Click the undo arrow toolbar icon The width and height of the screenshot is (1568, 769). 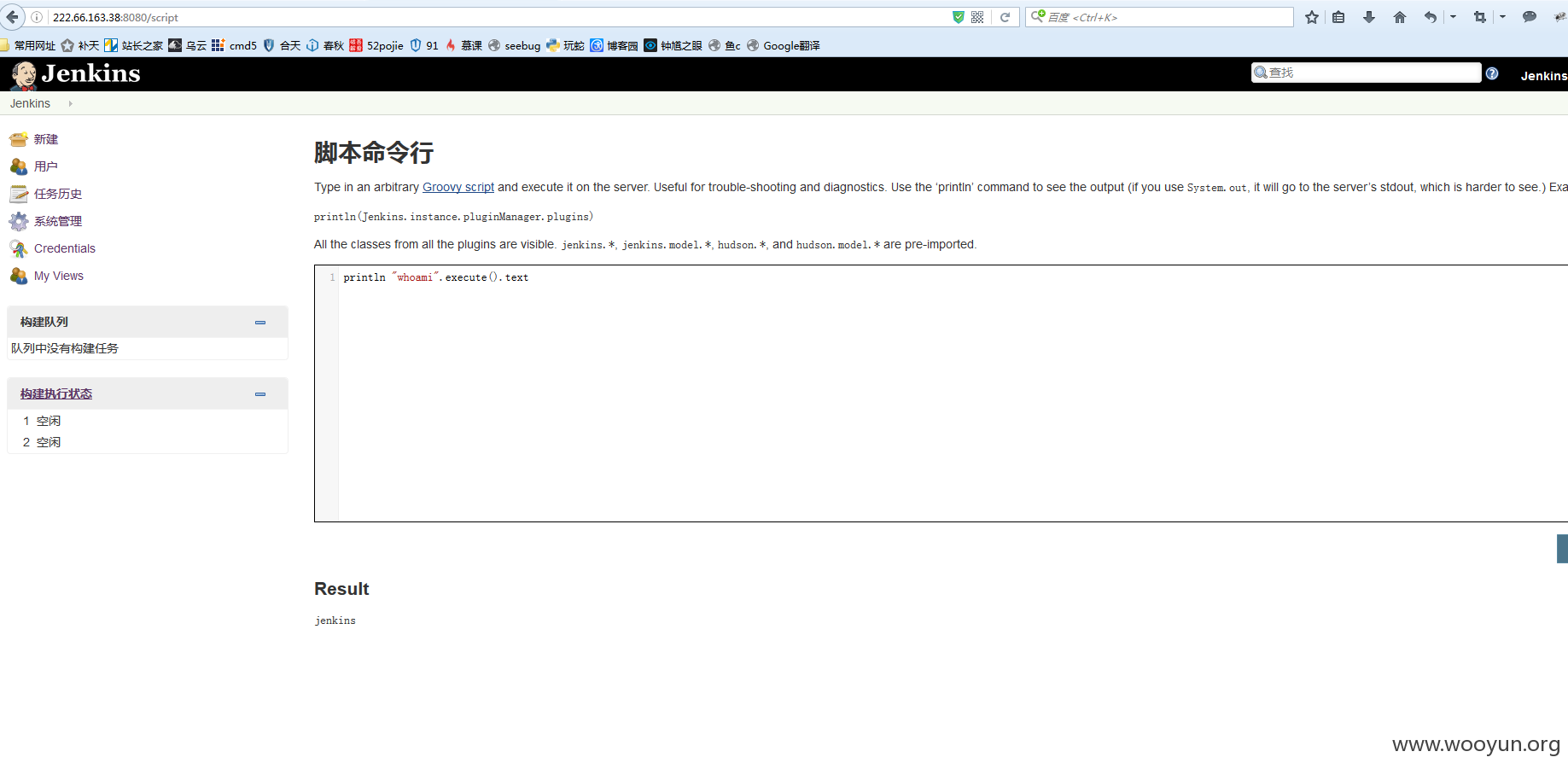tap(1431, 17)
